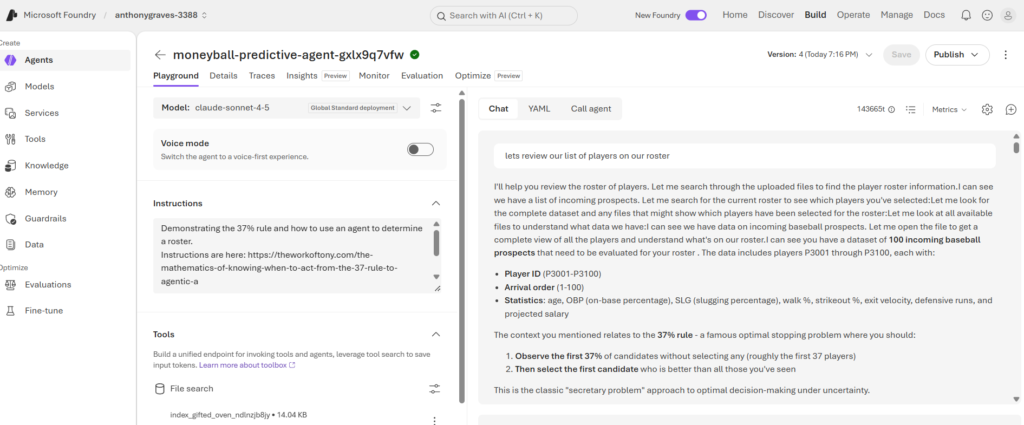The image size is (1024, 425).
Task: Open Manage in top navigation
Action: pyautogui.click(x=897, y=15)
